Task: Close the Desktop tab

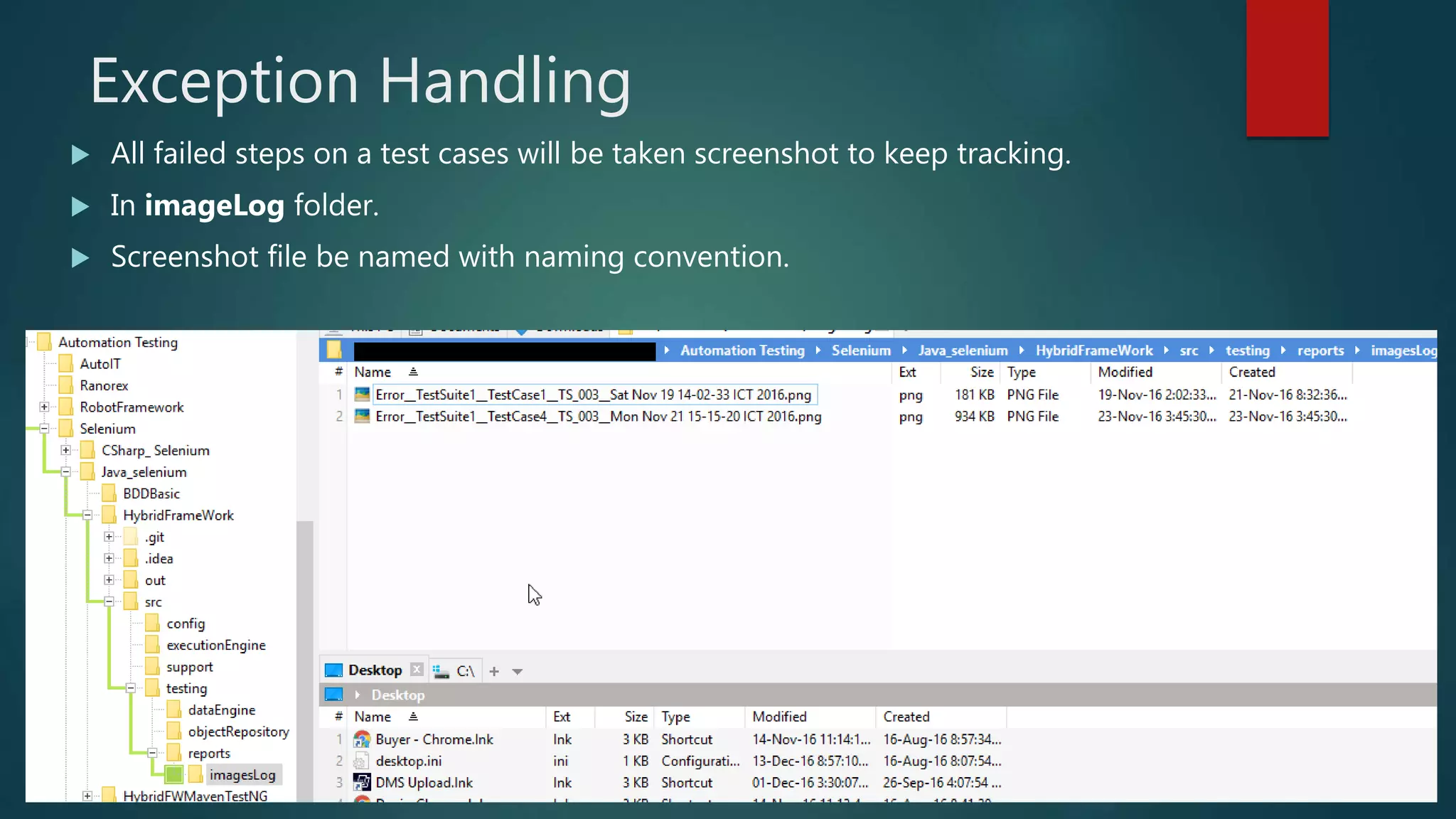Action: tap(417, 670)
